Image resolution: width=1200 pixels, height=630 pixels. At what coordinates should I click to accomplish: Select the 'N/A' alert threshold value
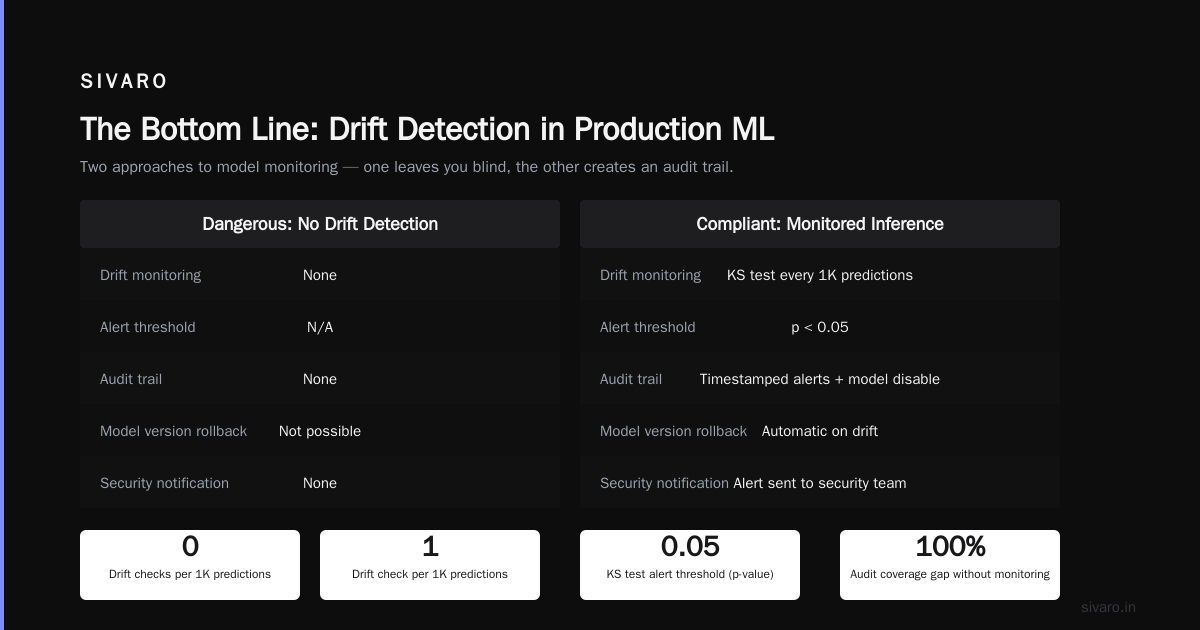coord(320,327)
